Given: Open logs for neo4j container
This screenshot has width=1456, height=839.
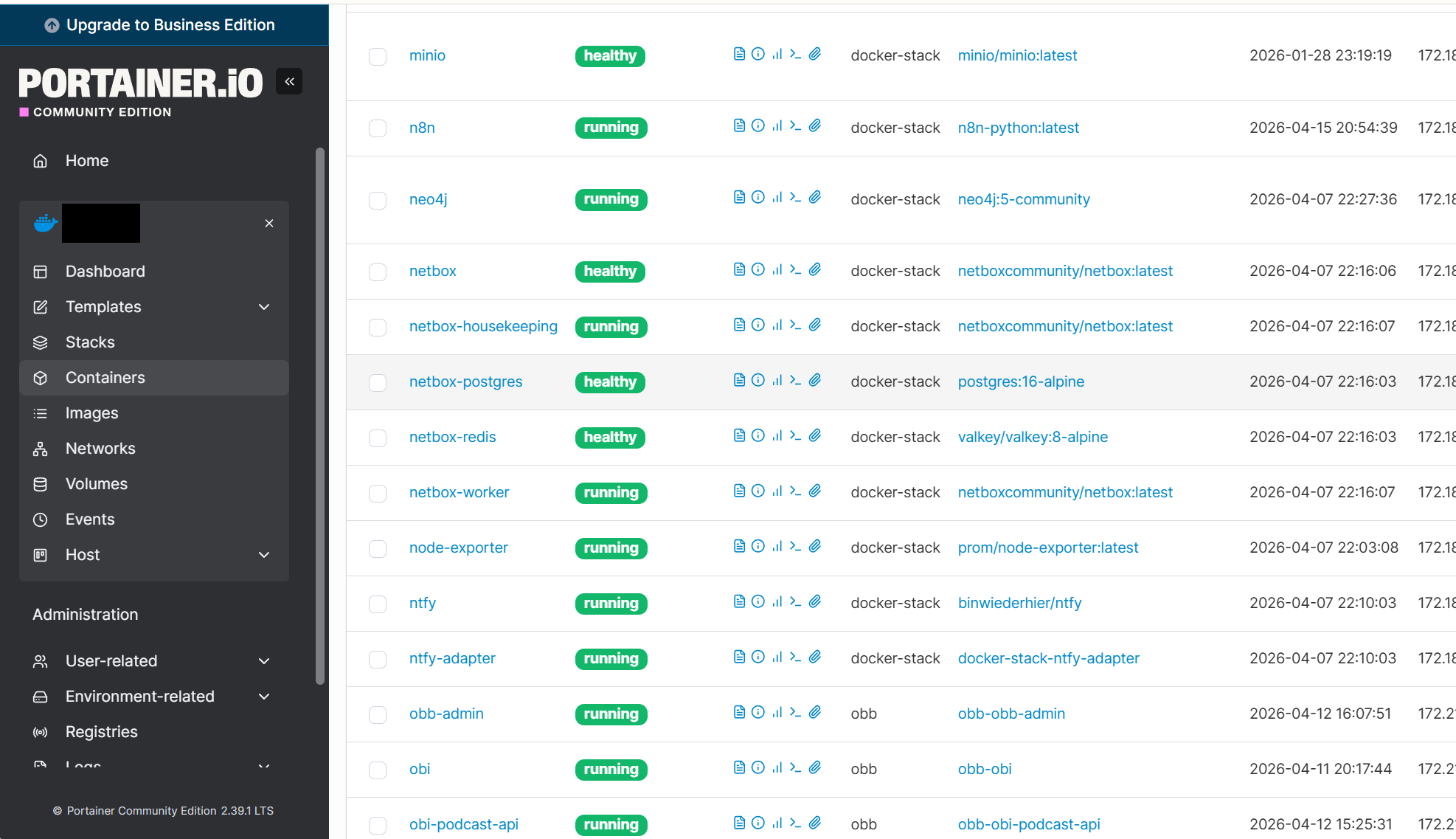Looking at the screenshot, I should (739, 197).
